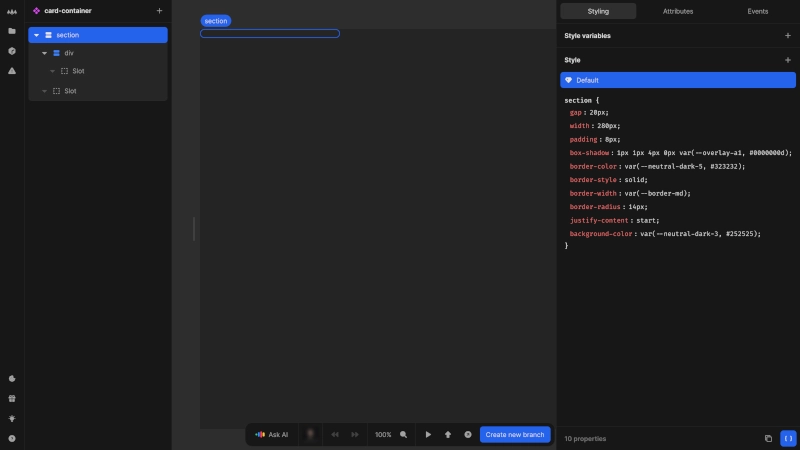Click the colorful Ask AI icon
The image size is (800, 450).
pyautogui.click(x=260, y=435)
